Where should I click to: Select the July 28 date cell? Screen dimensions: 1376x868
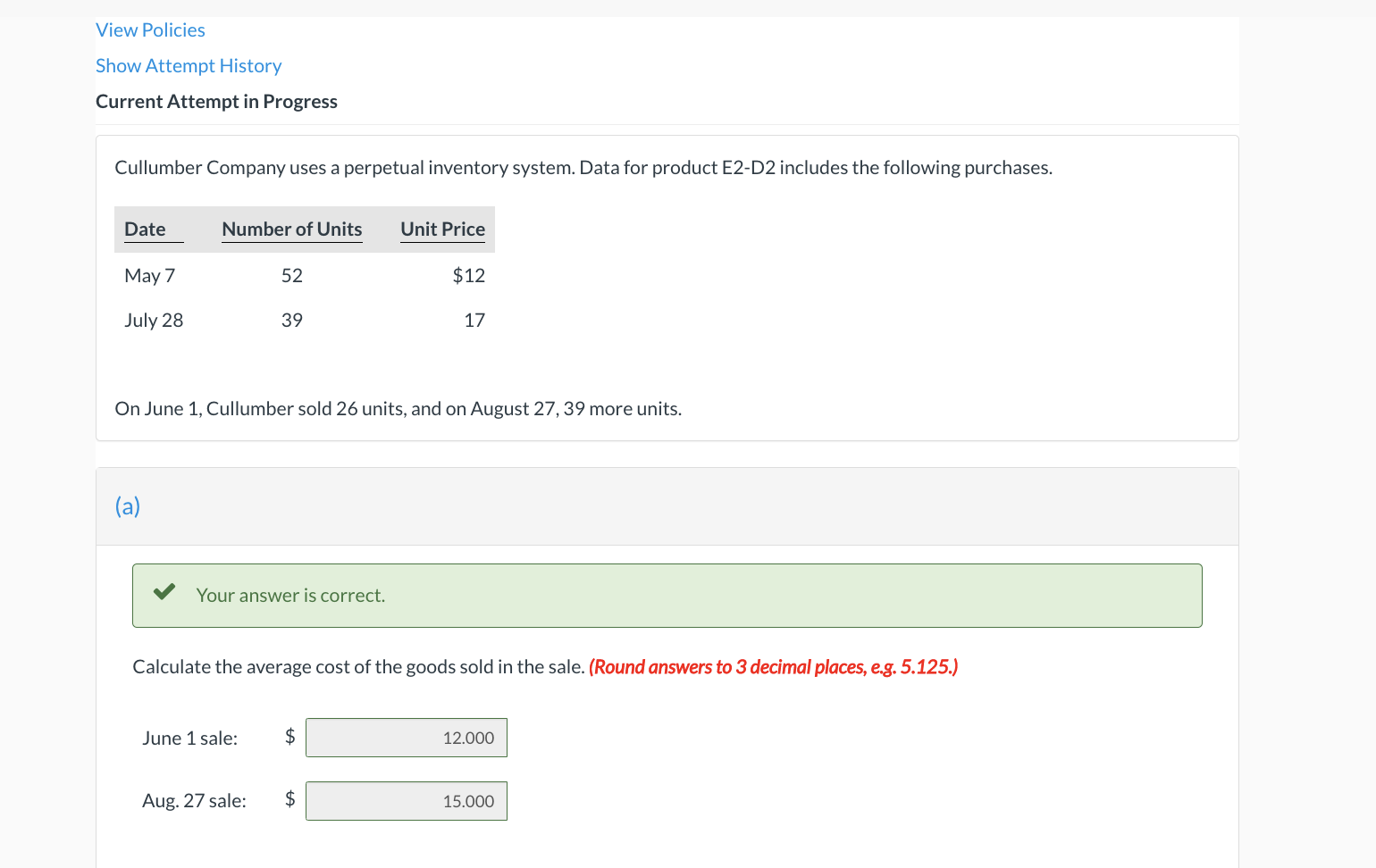(154, 321)
